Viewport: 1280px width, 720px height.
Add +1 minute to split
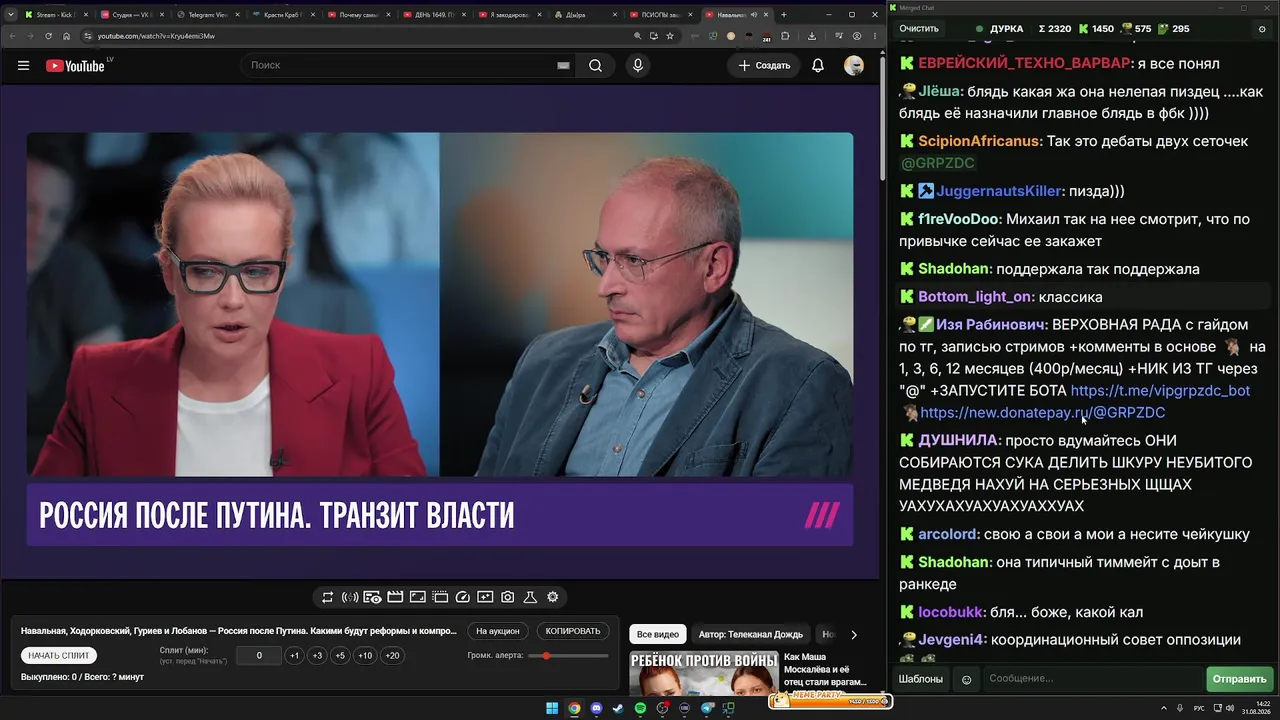294,655
